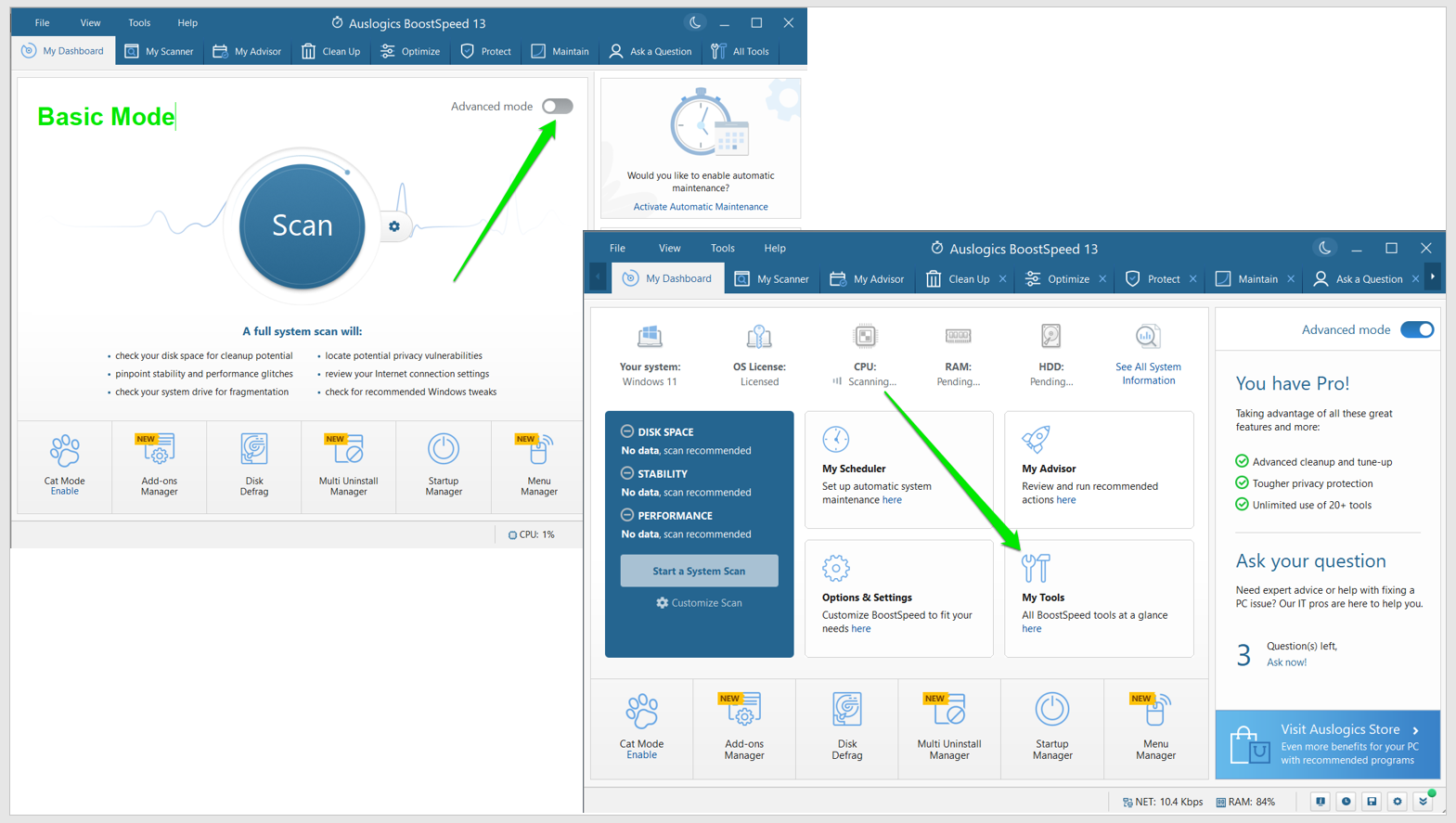1456x823 pixels.
Task: Click clock icon in front status bar
Action: pos(1346,802)
